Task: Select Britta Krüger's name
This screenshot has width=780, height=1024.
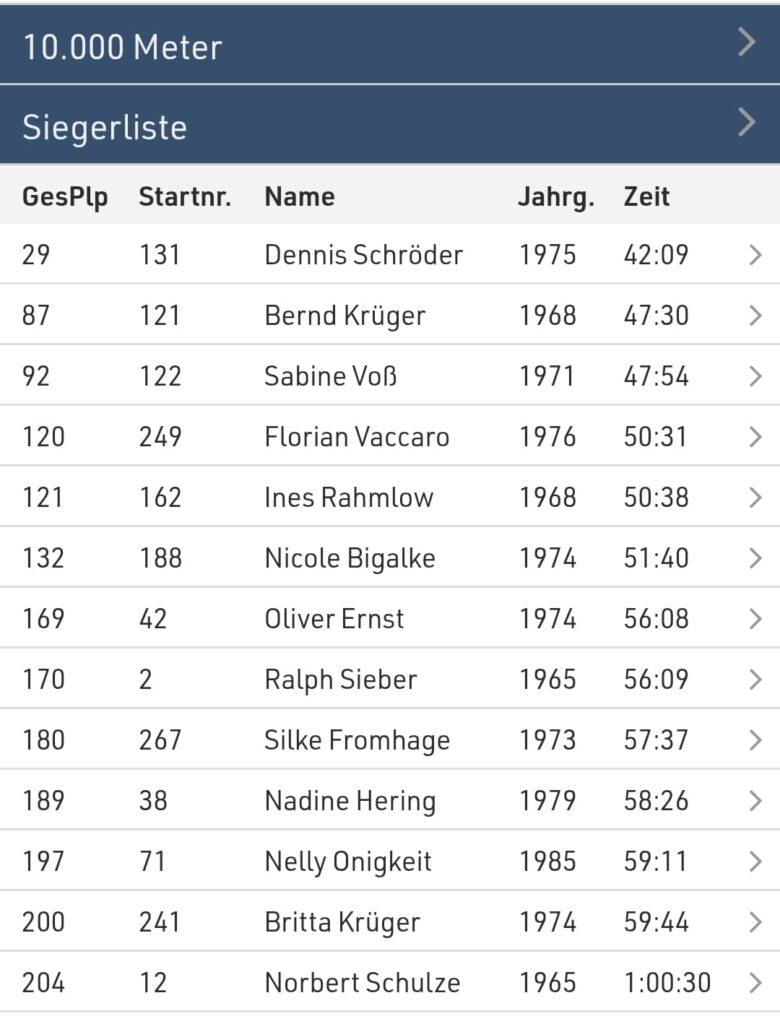Action: pos(342,923)
